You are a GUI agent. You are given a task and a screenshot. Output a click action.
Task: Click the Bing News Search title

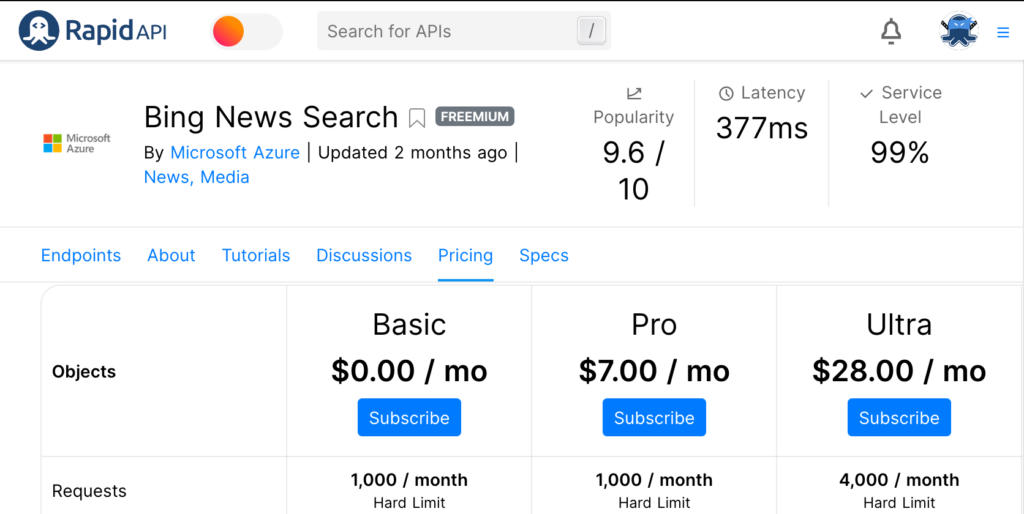[271, 118]
